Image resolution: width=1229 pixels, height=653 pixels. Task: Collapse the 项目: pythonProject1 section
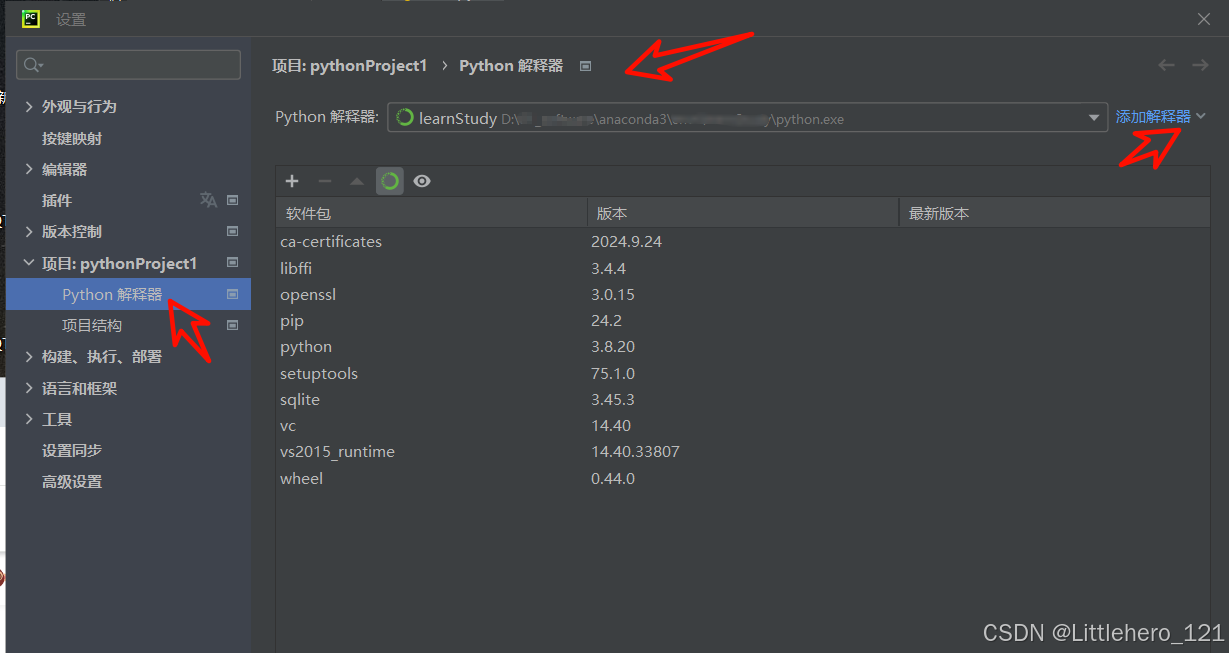click(29, 263)
